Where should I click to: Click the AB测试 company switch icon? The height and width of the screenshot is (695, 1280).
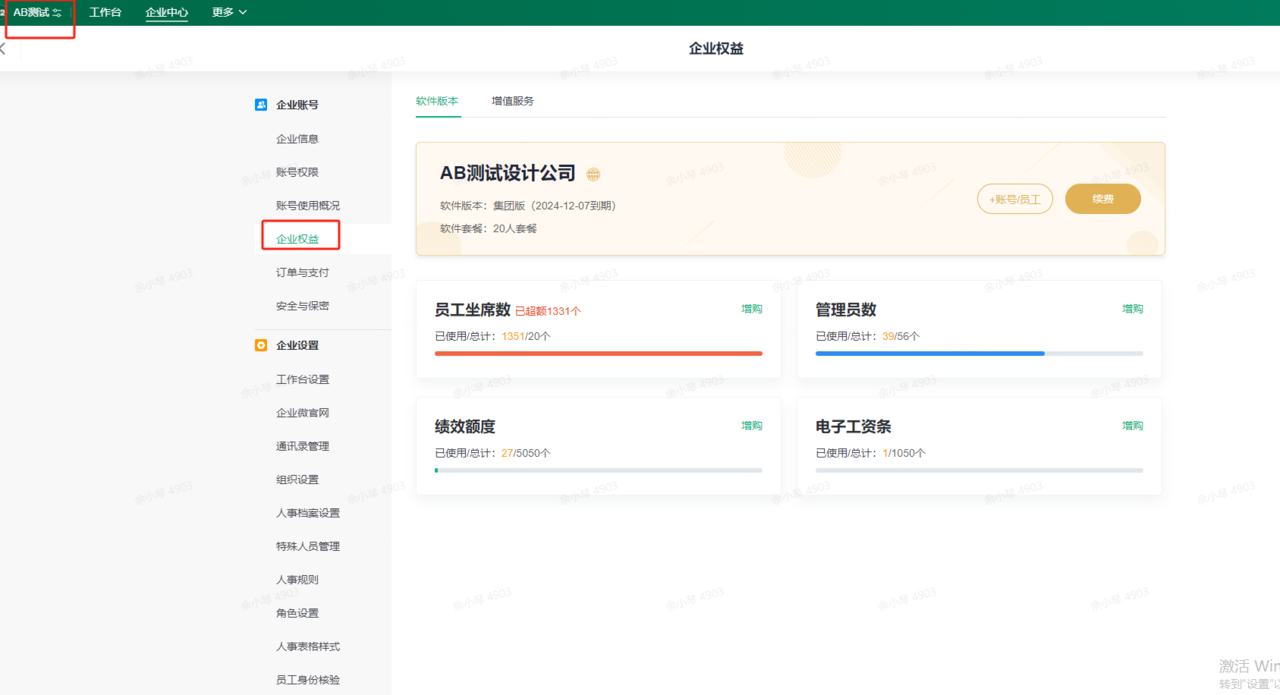57,13
